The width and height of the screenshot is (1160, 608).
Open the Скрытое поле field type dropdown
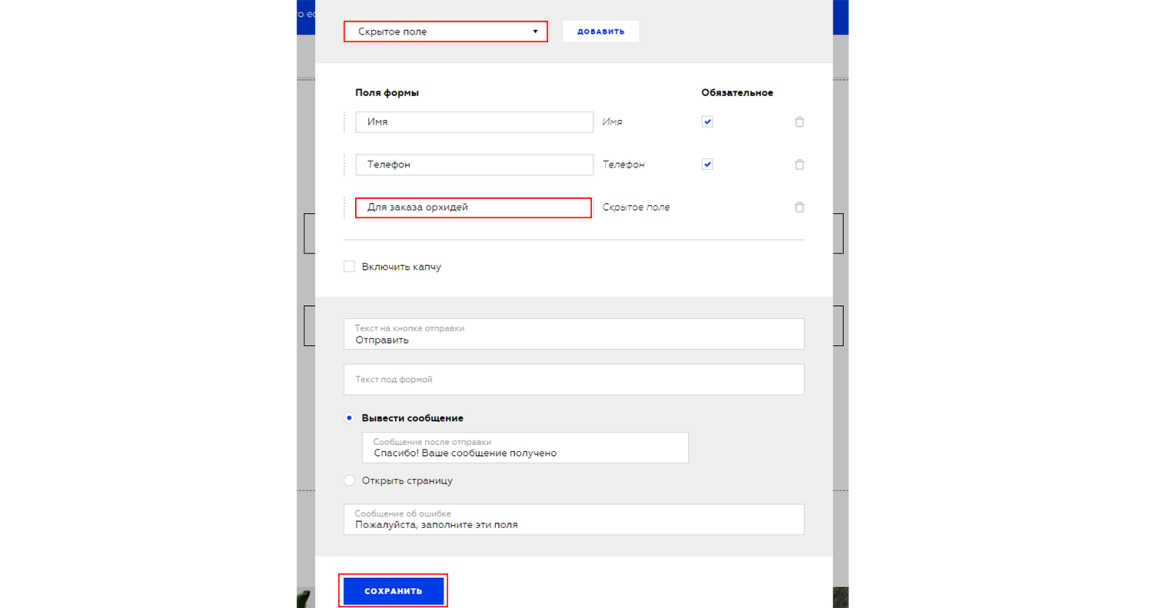(x=445, y=32)
